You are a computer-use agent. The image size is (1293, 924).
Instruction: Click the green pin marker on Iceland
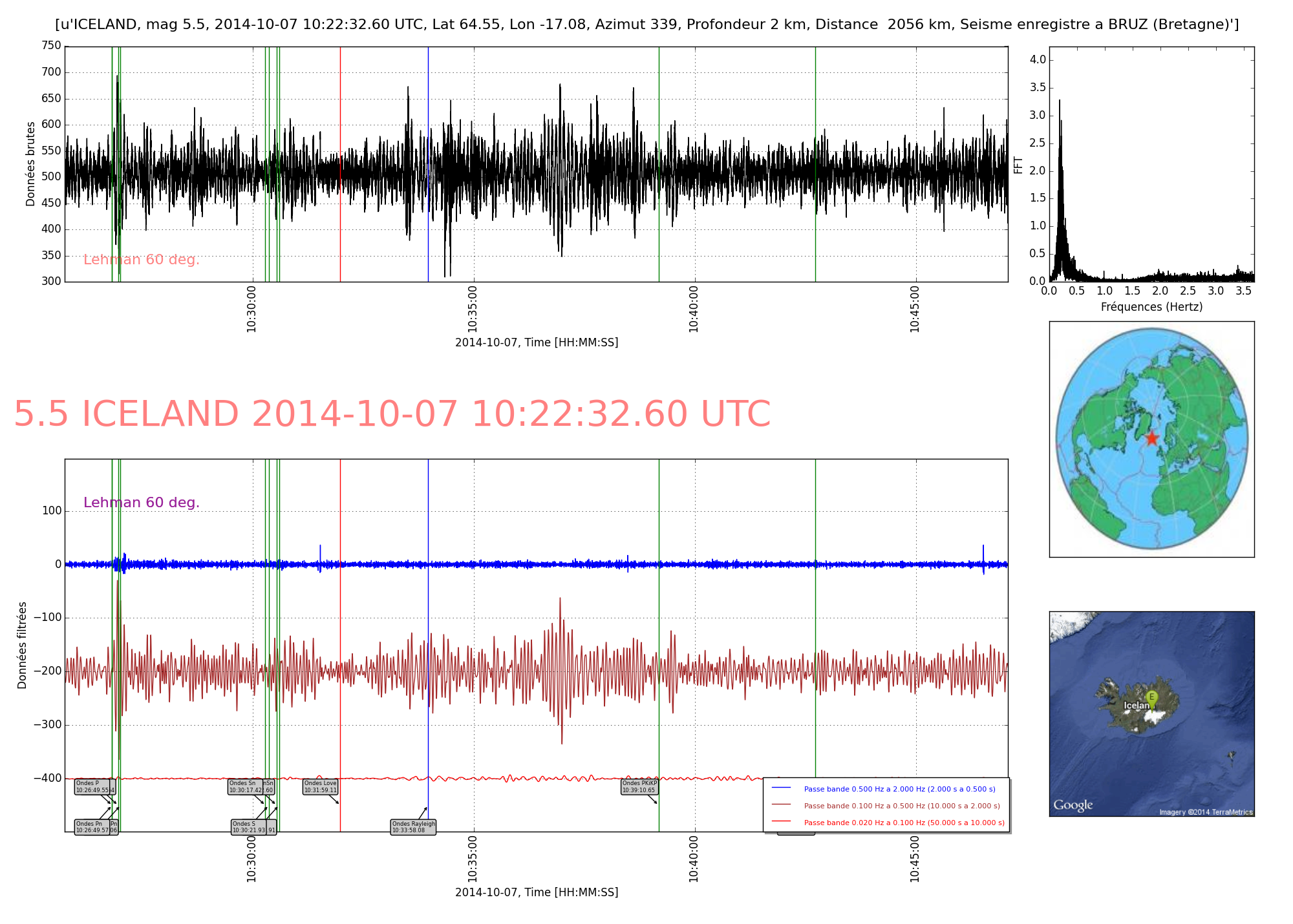click(1151, 698)
